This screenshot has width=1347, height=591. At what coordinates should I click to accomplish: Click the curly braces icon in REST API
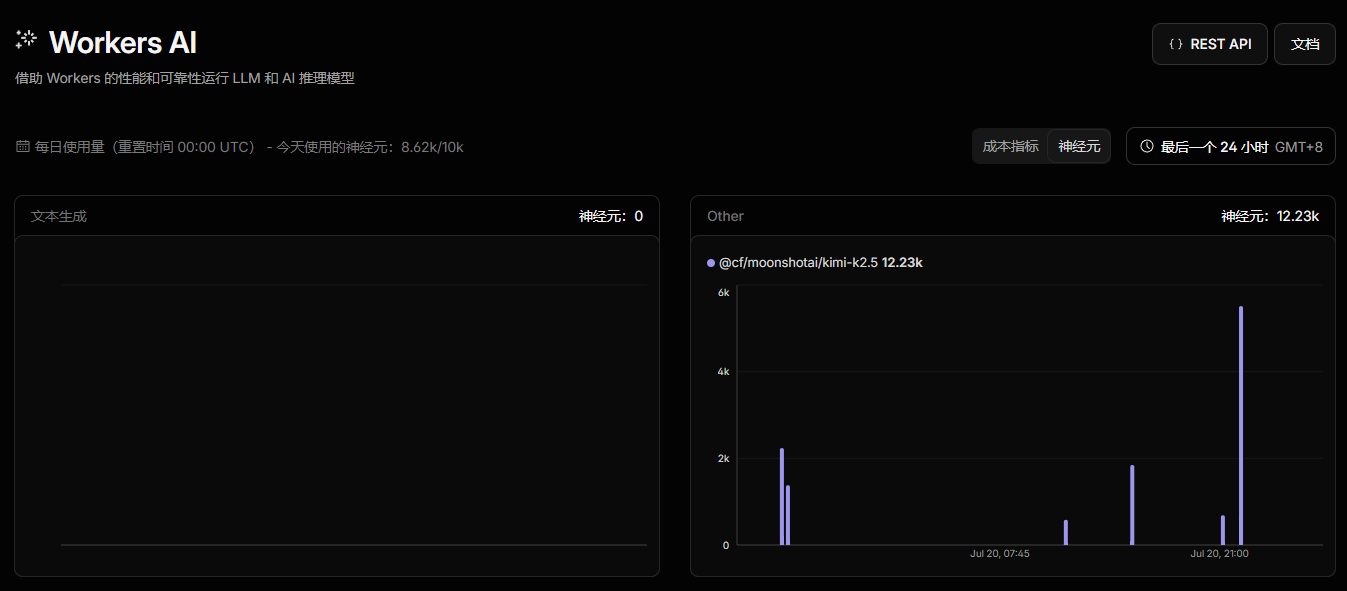coord(1176,44)
